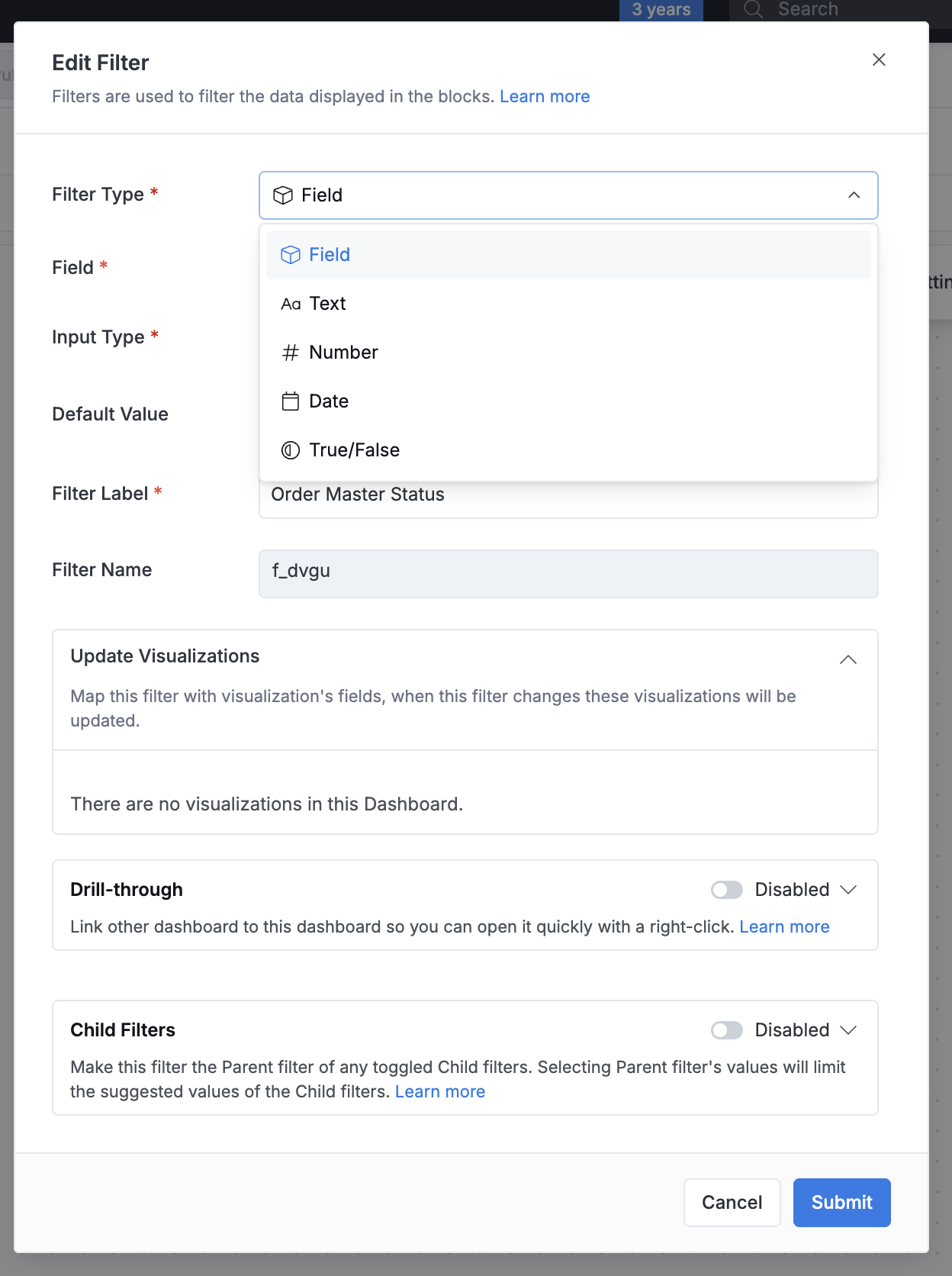952x1276 pixels.
Task: Select Text from the filter type list
Action: (328, 304)
